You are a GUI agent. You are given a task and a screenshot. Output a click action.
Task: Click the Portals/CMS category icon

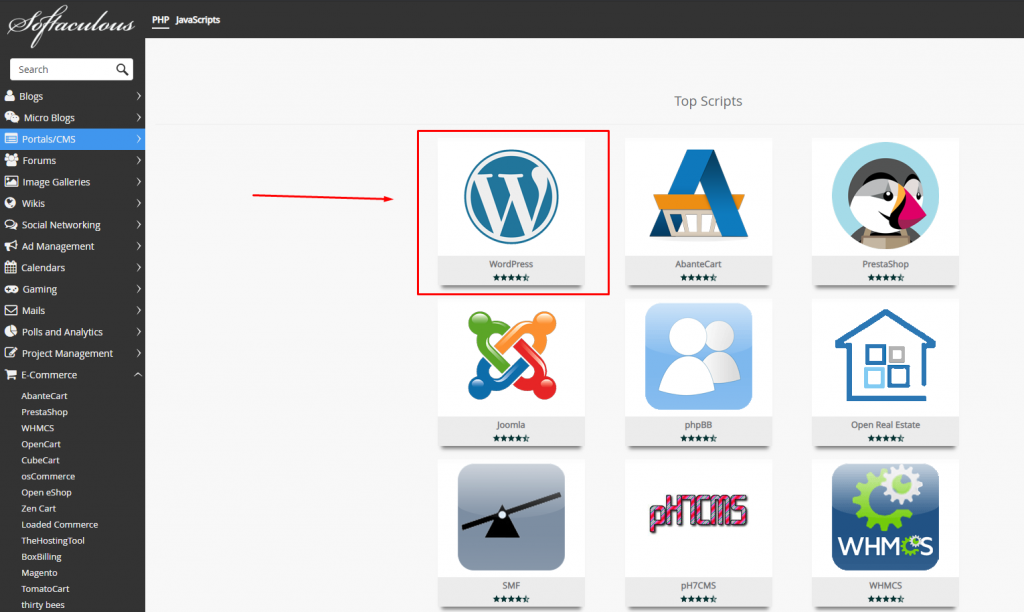pyautogui.click(x=10, y=138)
